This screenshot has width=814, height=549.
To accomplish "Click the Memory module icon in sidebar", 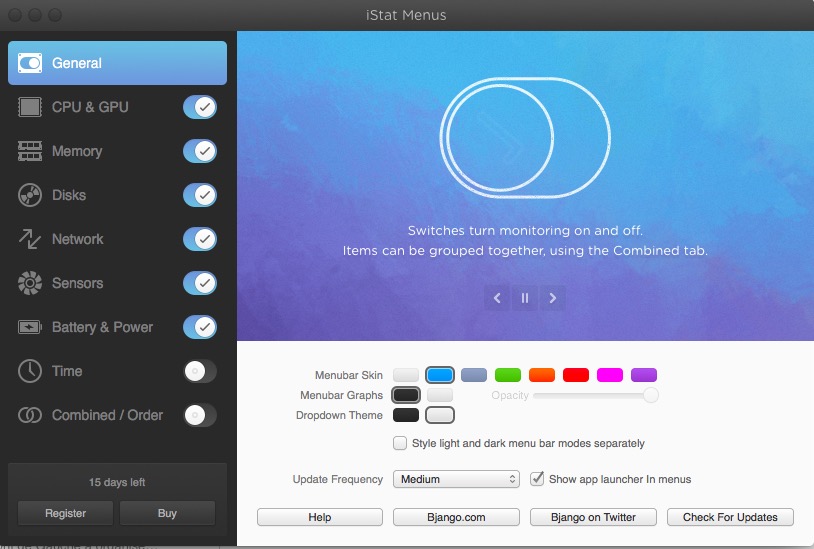I will point(30,151).
